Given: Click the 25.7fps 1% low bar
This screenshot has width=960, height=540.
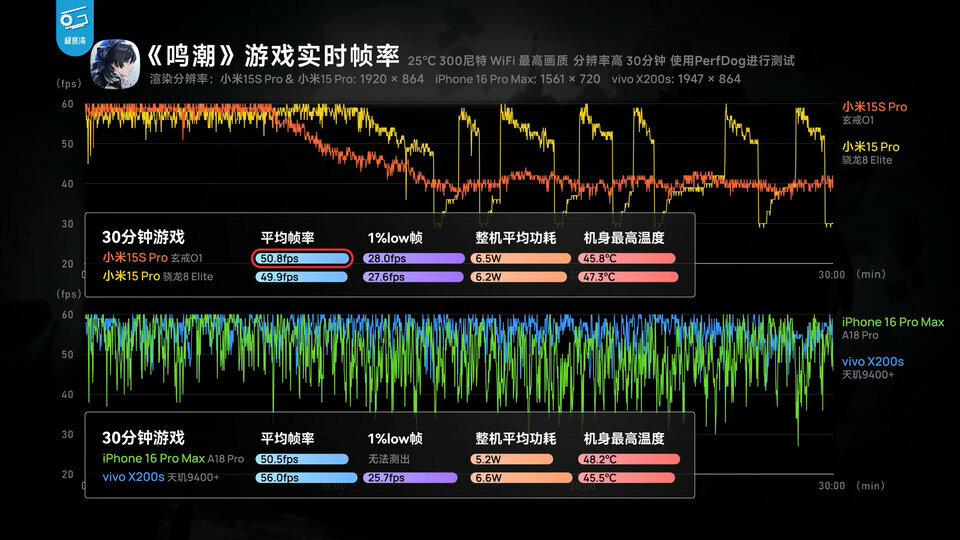Looking at the screenshot, I should (x=410, y=478).
